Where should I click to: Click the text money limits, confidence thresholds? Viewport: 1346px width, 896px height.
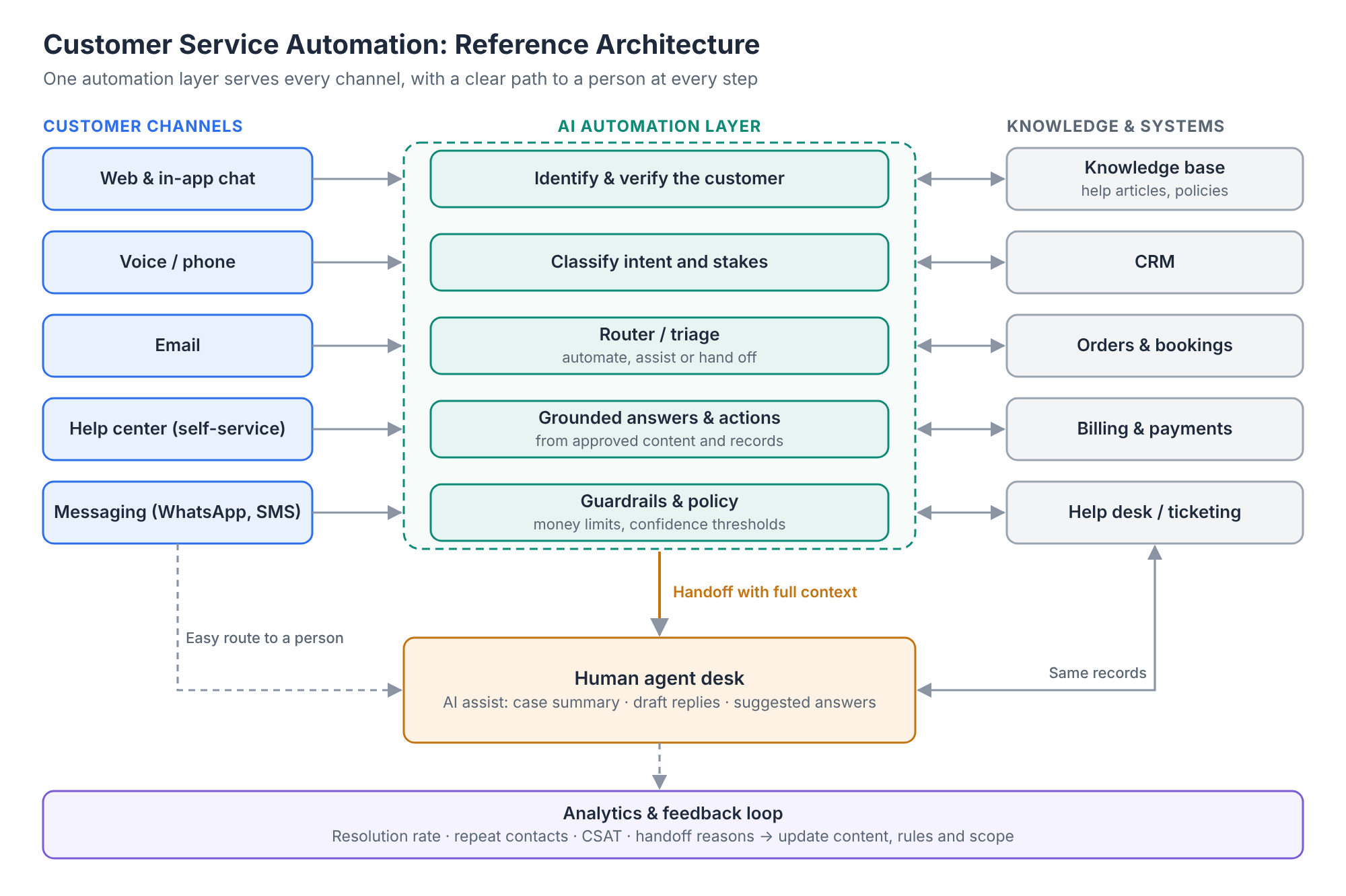(x=660, y=525)
